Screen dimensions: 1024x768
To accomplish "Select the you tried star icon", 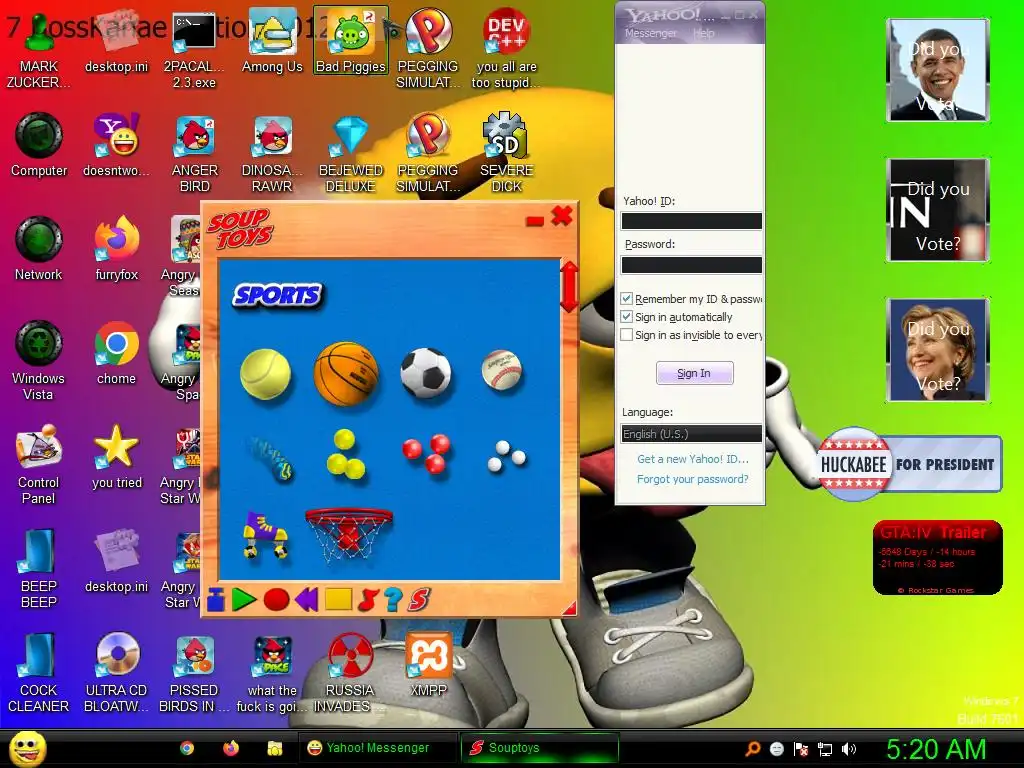I will pyautogui.click(x=117, y=456).
